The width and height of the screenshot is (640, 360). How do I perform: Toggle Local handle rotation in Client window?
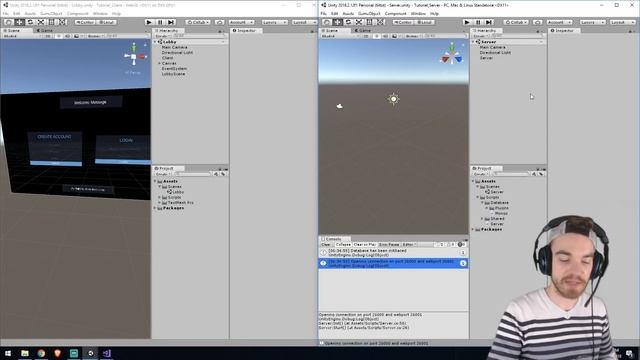[x=106, y=22]
